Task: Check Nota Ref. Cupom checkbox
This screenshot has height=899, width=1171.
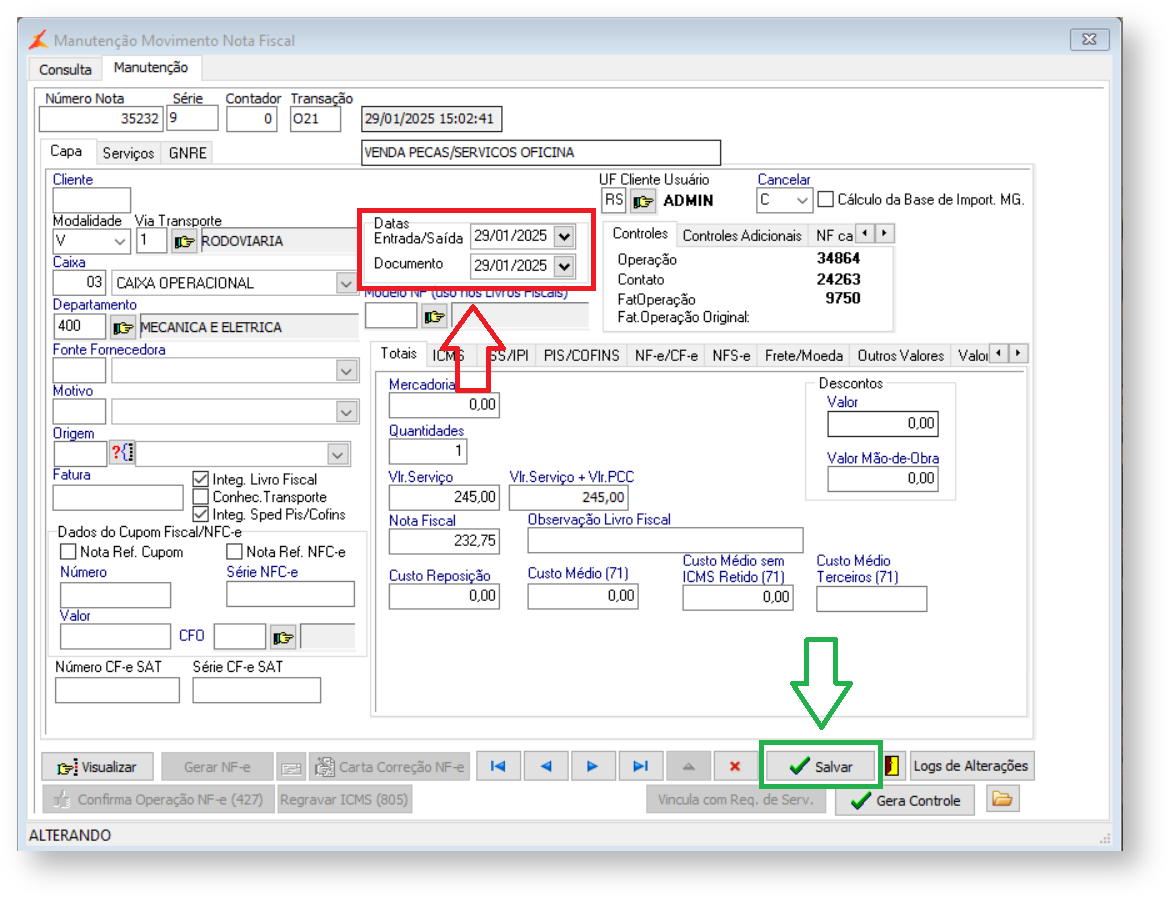Action: [x=68, y=552]
